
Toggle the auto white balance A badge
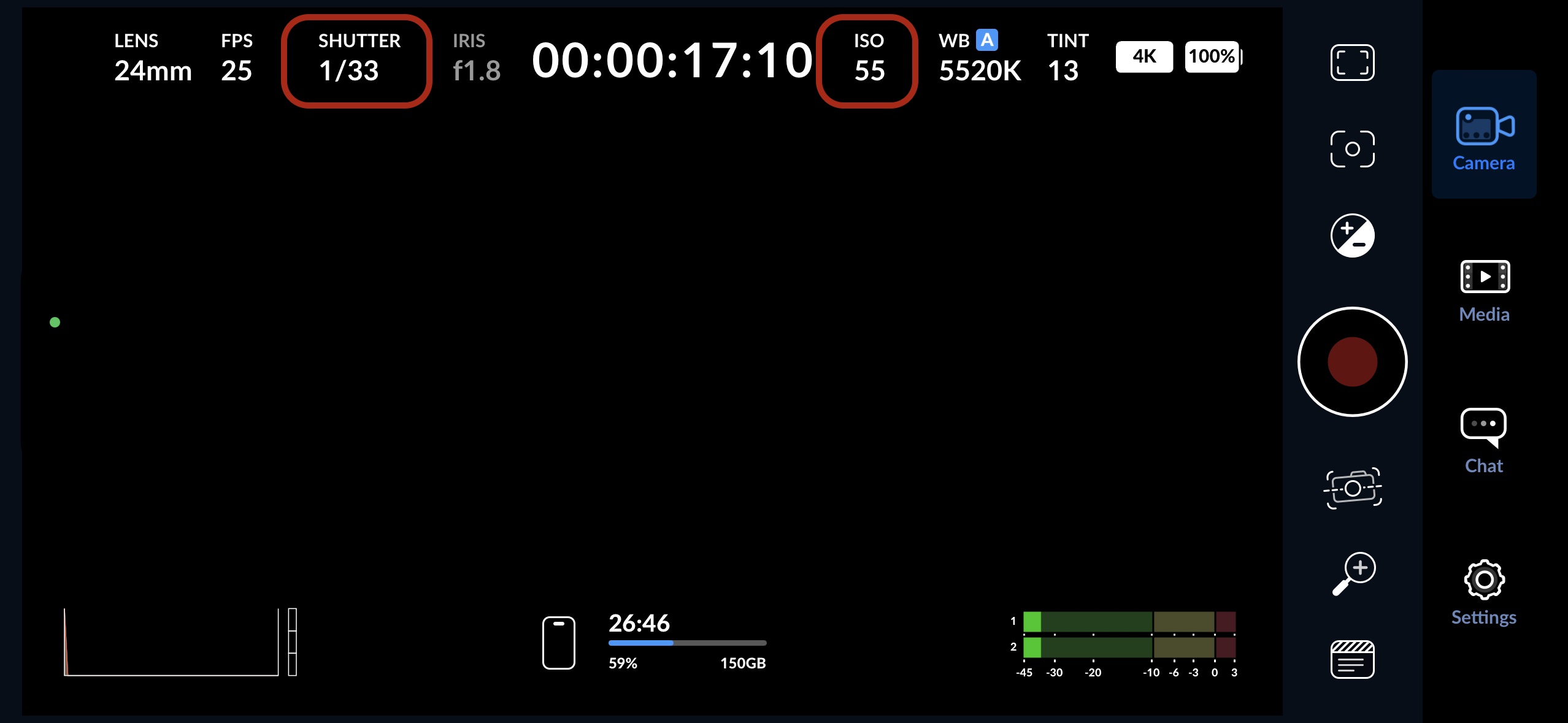point(987,40)
